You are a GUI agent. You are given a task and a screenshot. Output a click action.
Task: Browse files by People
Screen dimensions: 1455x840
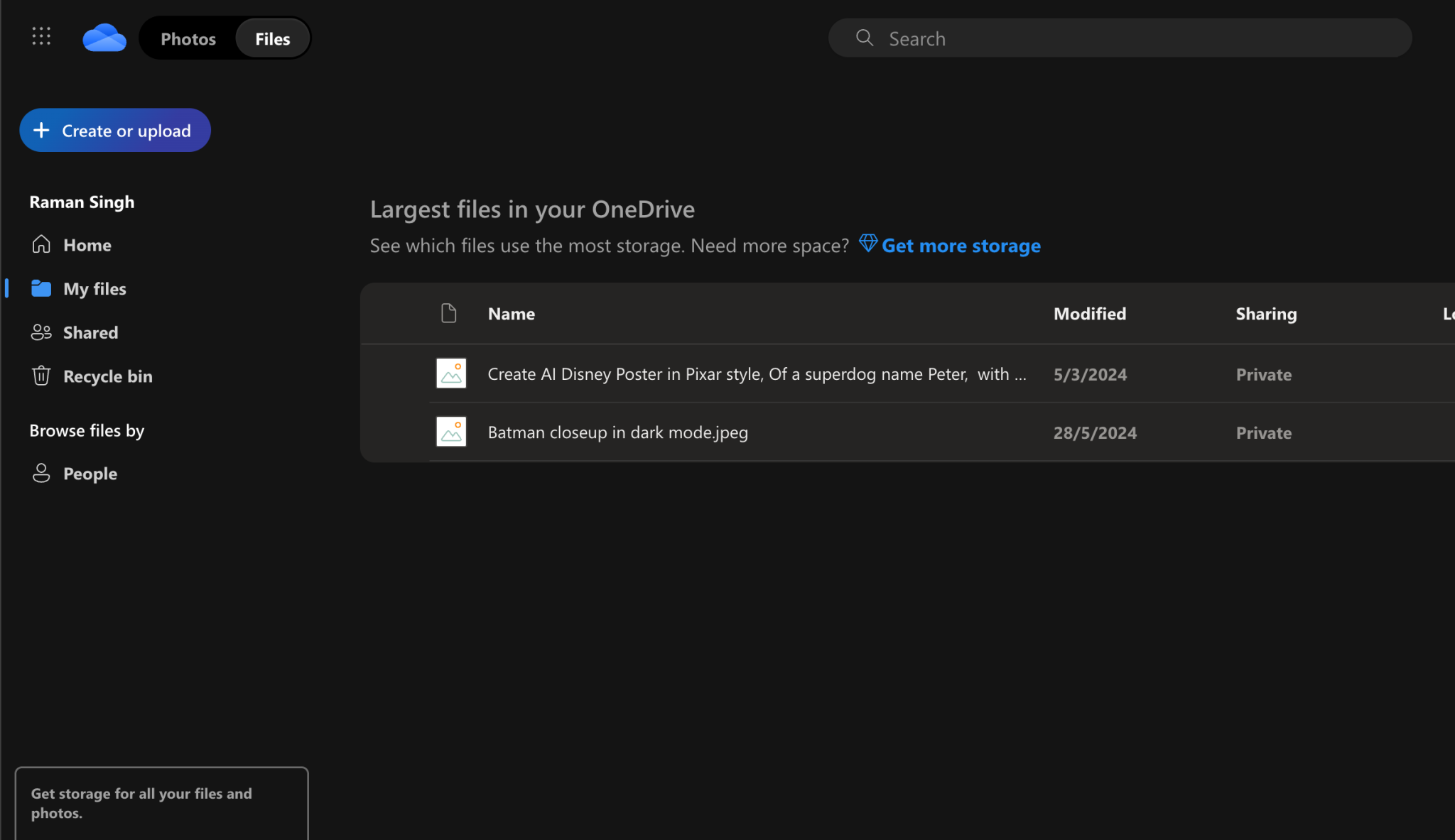click(90, 473)
